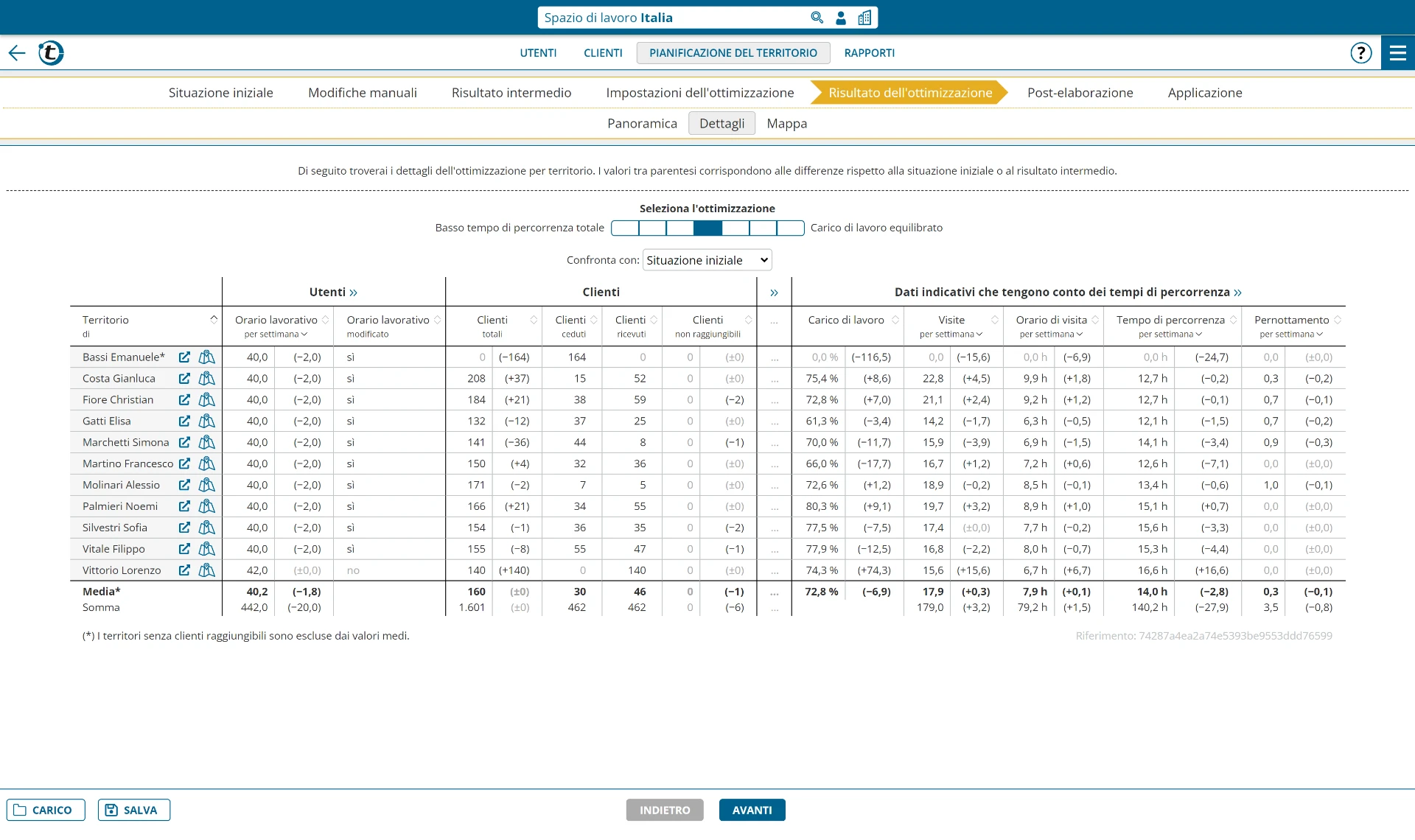
Task: Sort by Clienti ricevuti column
Action: [654, 320]
